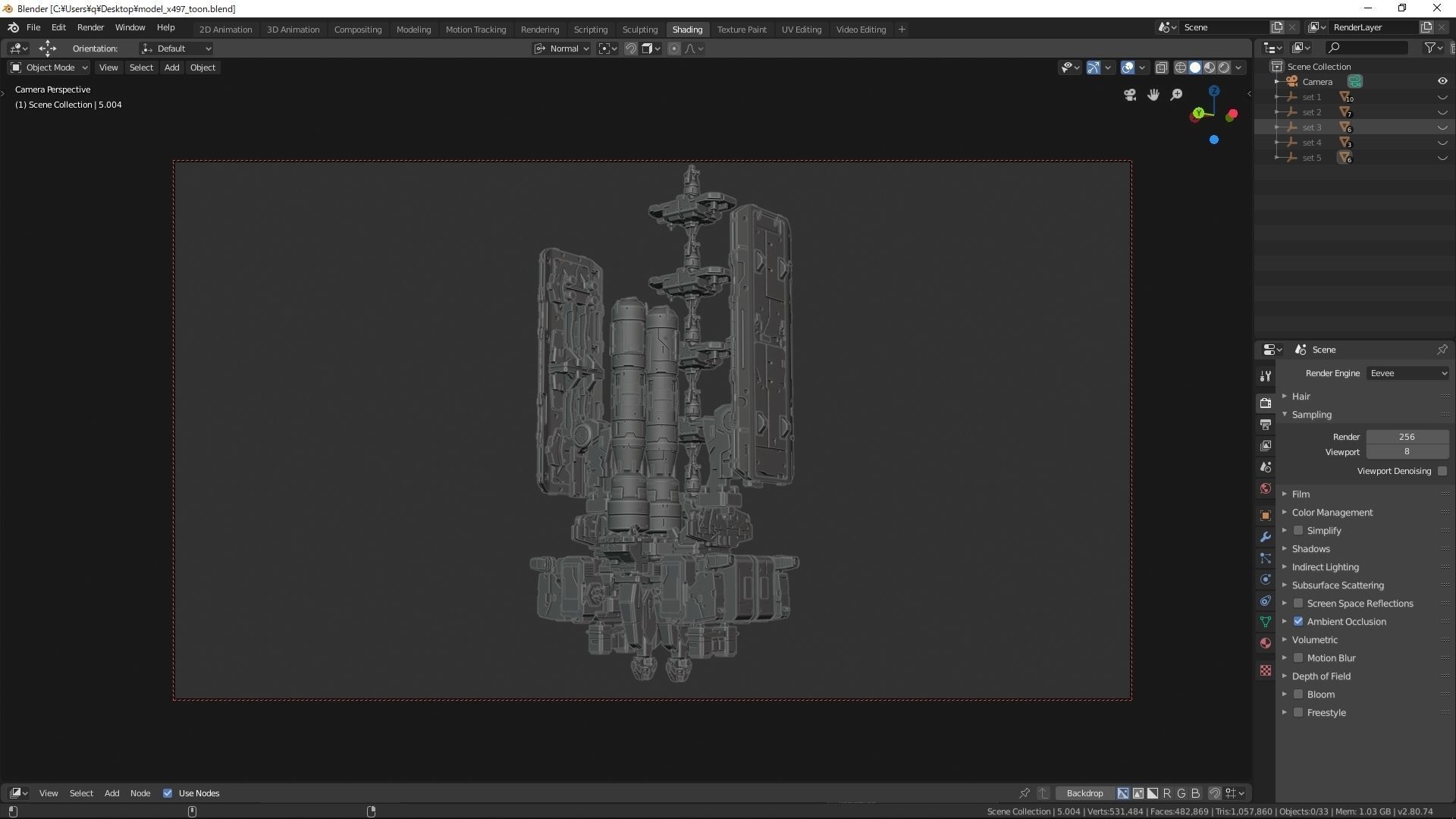The height and width of the screenshot is (819, 1456).
Task: Switch to Material Preview (LookDev) shading
Action: 1210,67
